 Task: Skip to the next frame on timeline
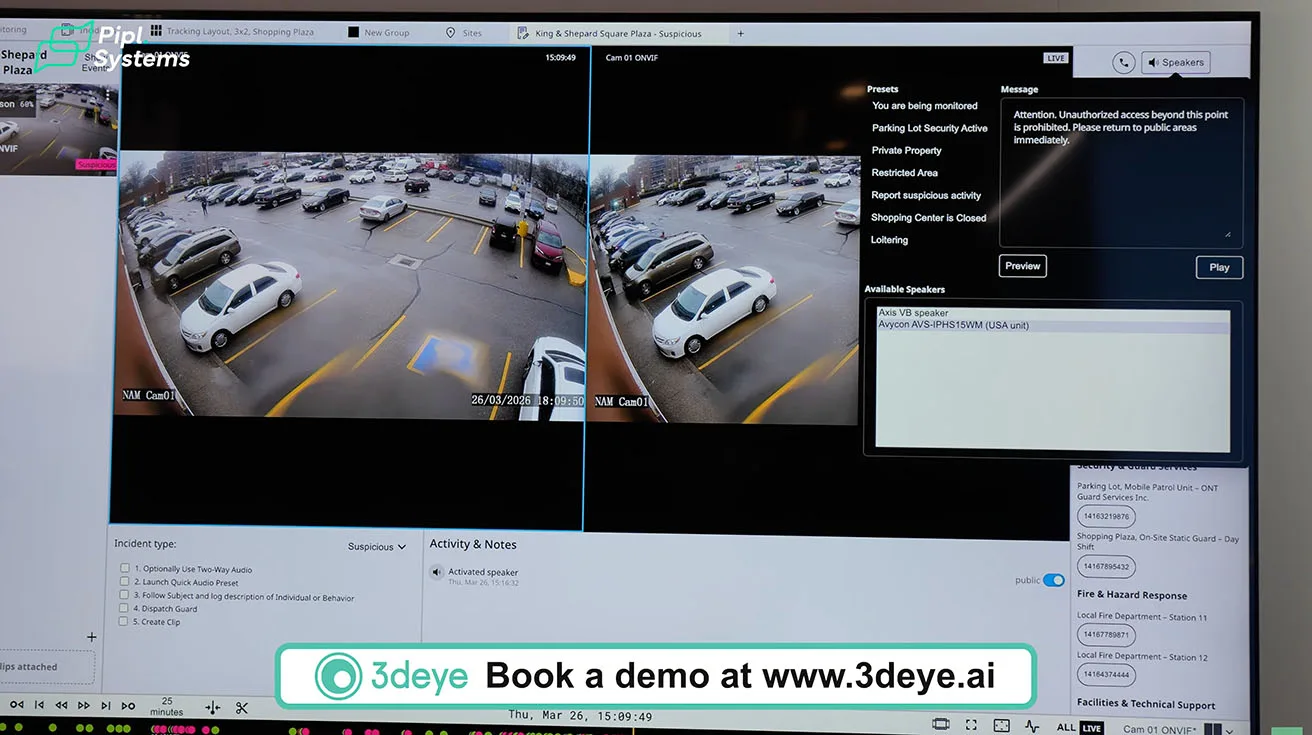point(105,706)
